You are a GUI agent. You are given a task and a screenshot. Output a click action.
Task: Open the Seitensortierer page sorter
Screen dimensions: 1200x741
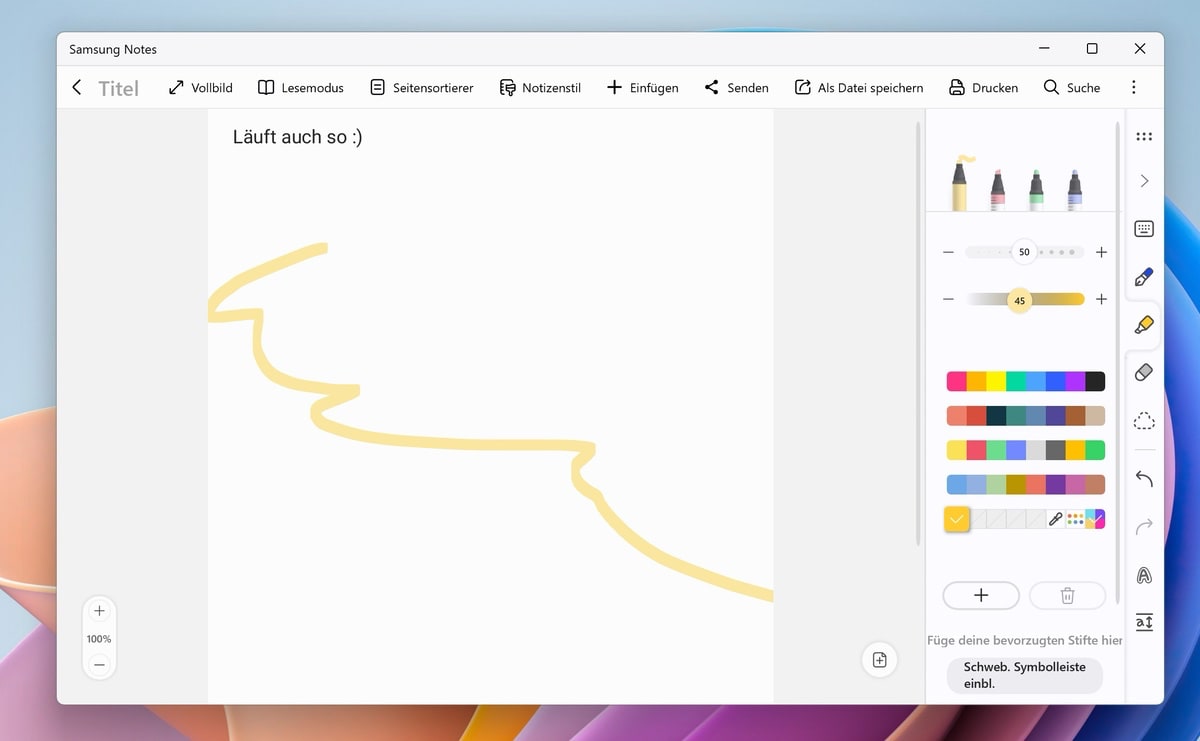click(x=421, y=88)
